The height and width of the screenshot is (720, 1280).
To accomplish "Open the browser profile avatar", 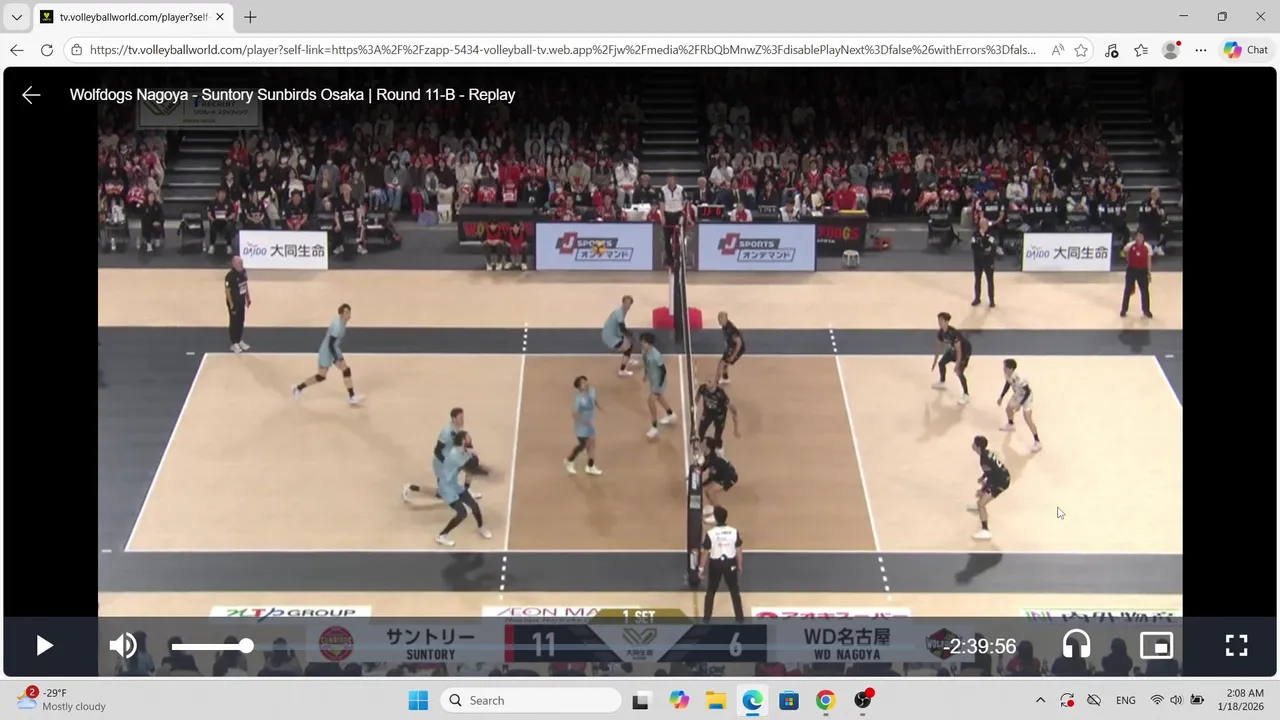I will 1171,50.
